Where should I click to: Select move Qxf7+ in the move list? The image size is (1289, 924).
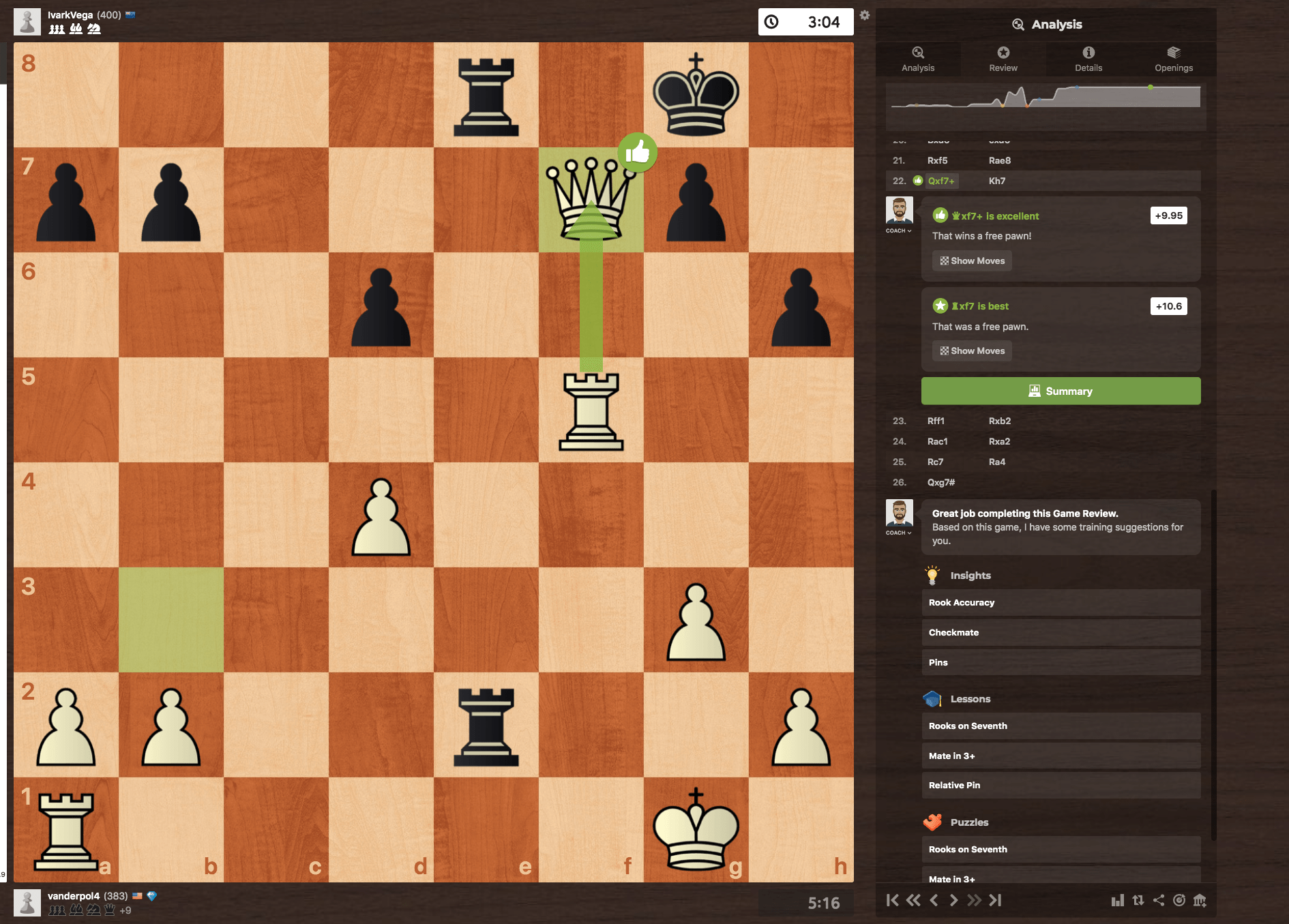coord(940,181)
